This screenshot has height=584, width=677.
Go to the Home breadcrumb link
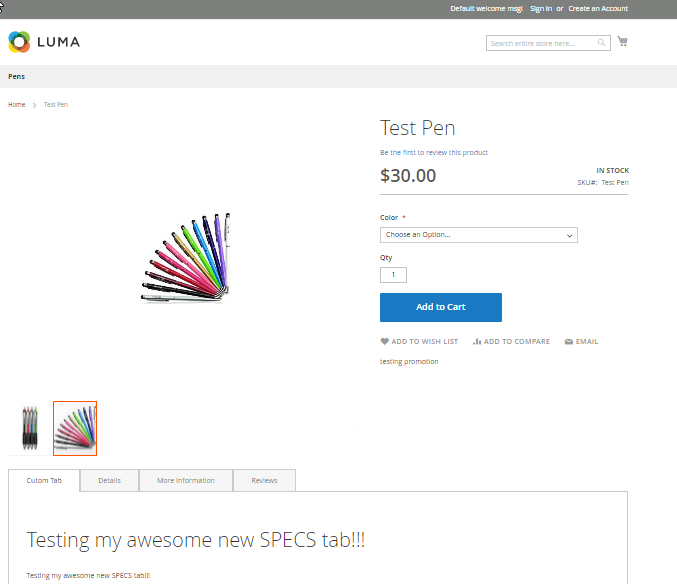point(17,105)
